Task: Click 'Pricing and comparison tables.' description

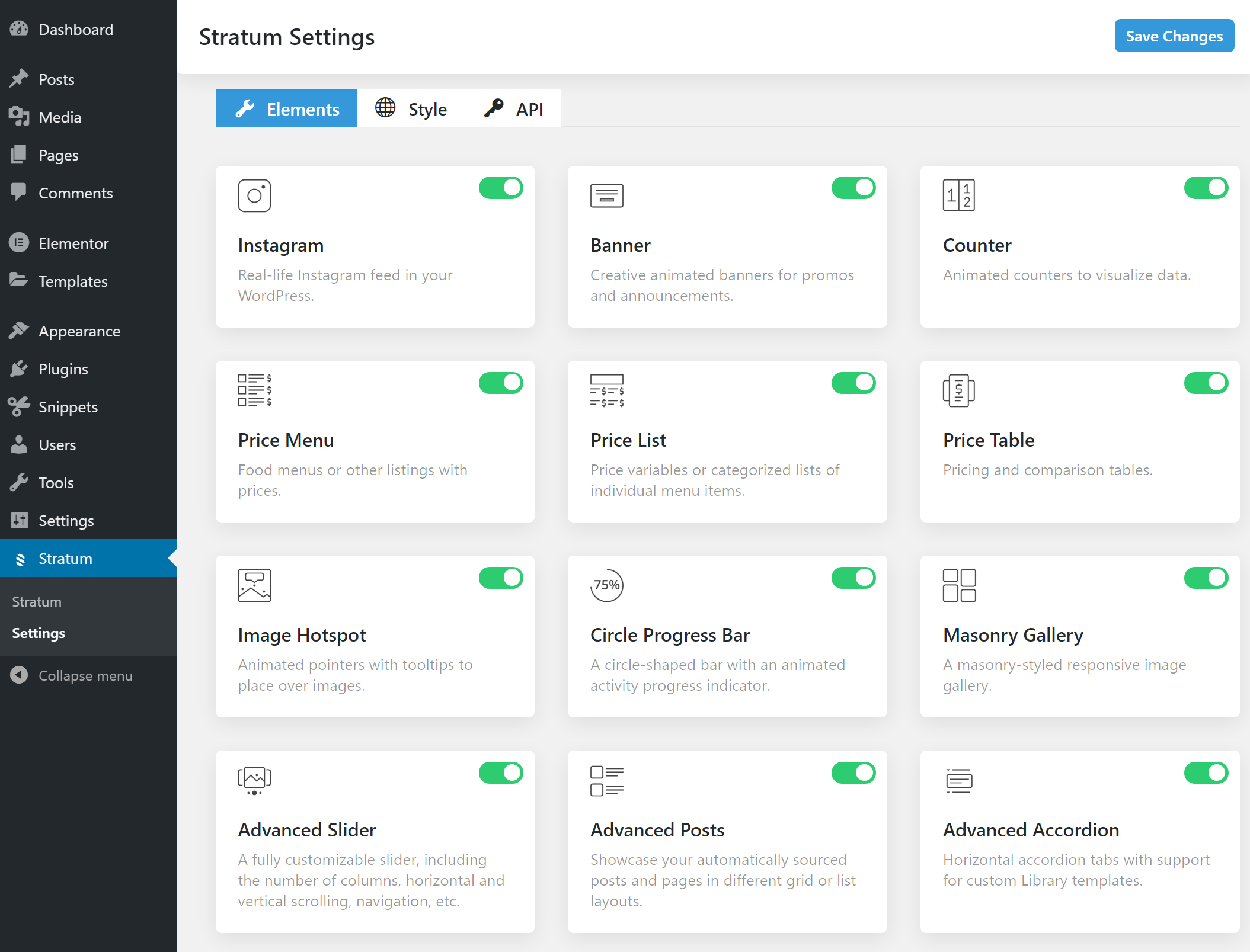Action: click(x=1048, y=470)
